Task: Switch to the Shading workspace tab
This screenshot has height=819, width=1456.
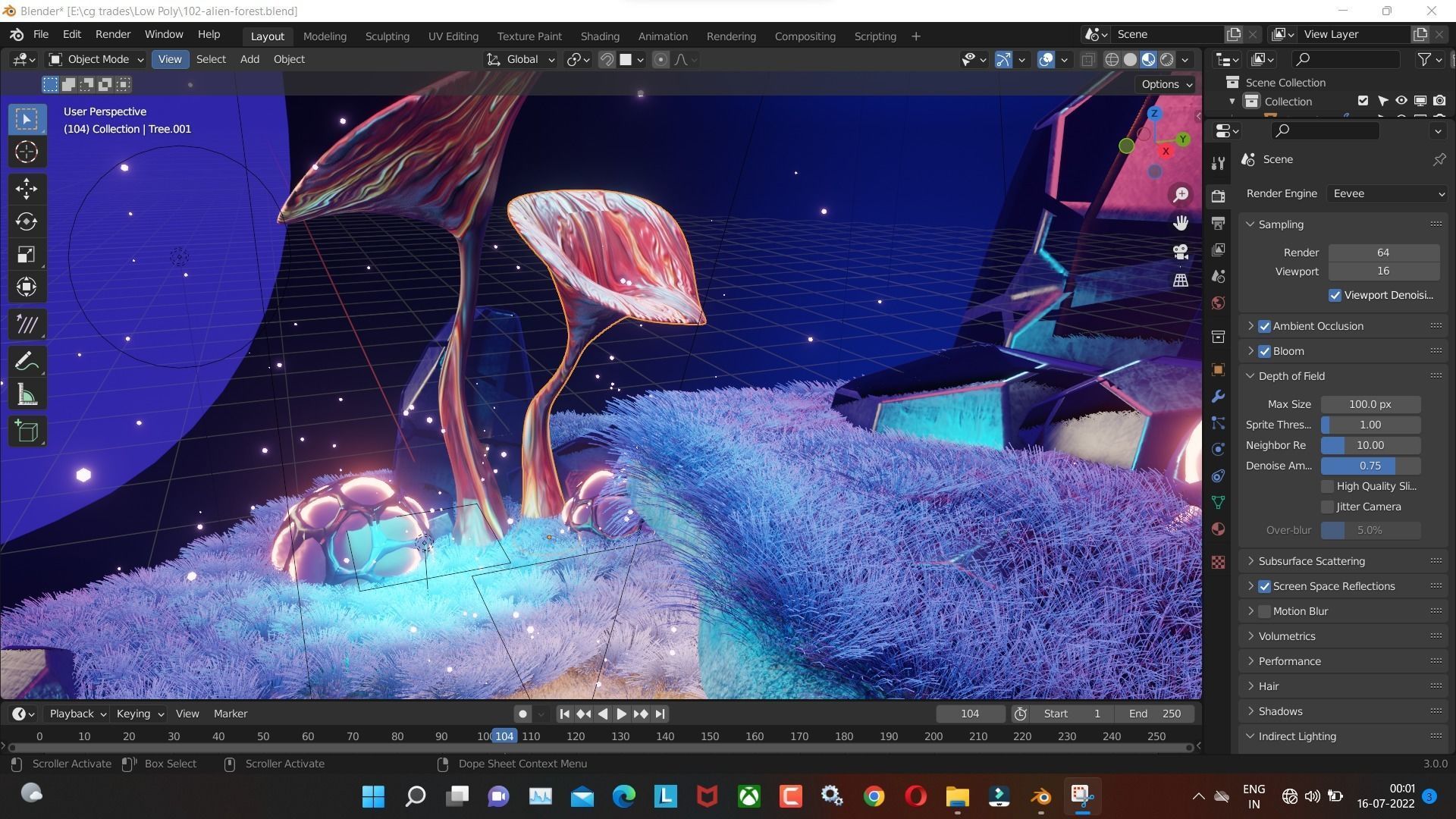Action: pyautogui.click(x=599, y=36)
